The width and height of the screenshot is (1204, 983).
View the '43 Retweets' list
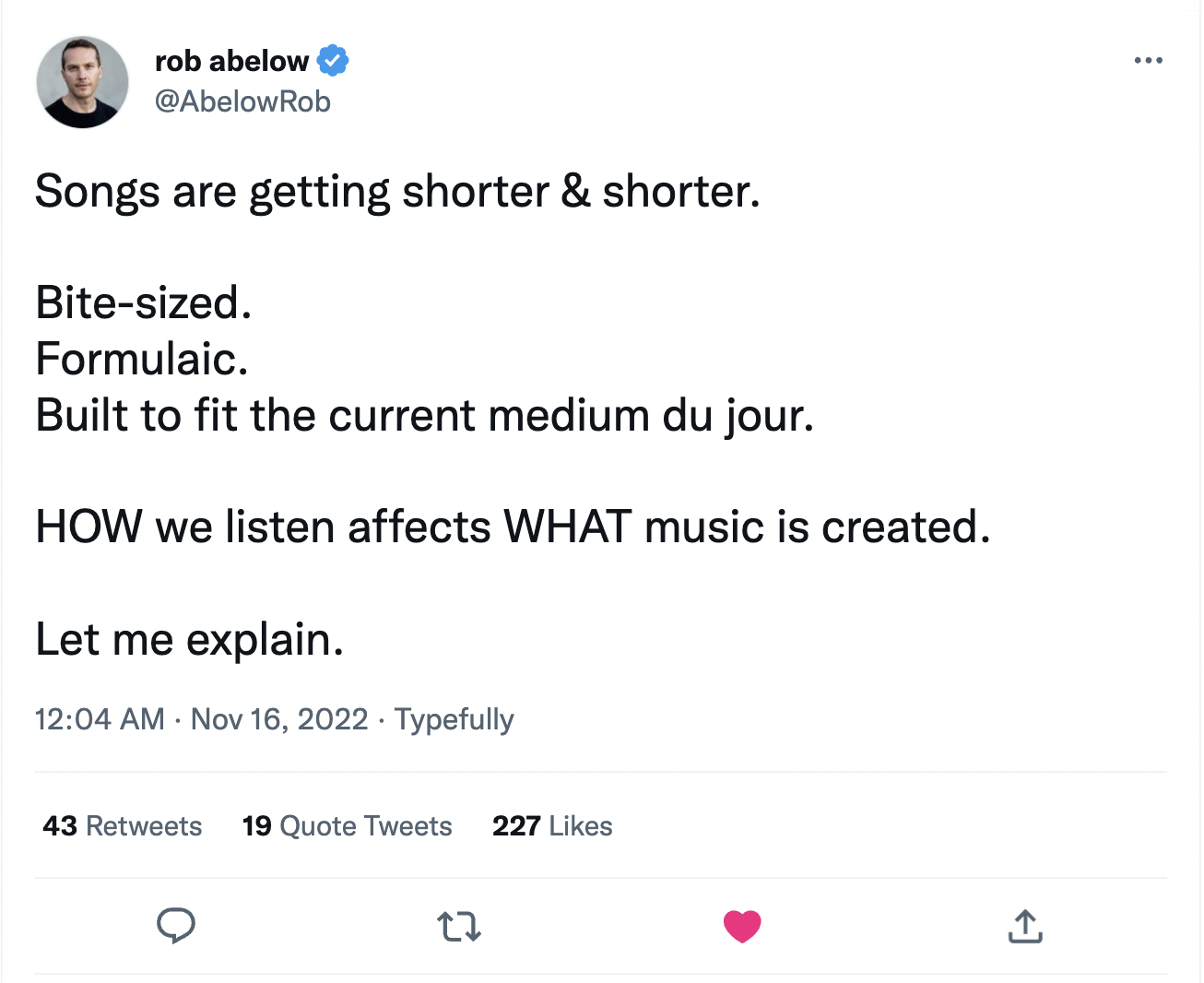[x=122, y=825]
